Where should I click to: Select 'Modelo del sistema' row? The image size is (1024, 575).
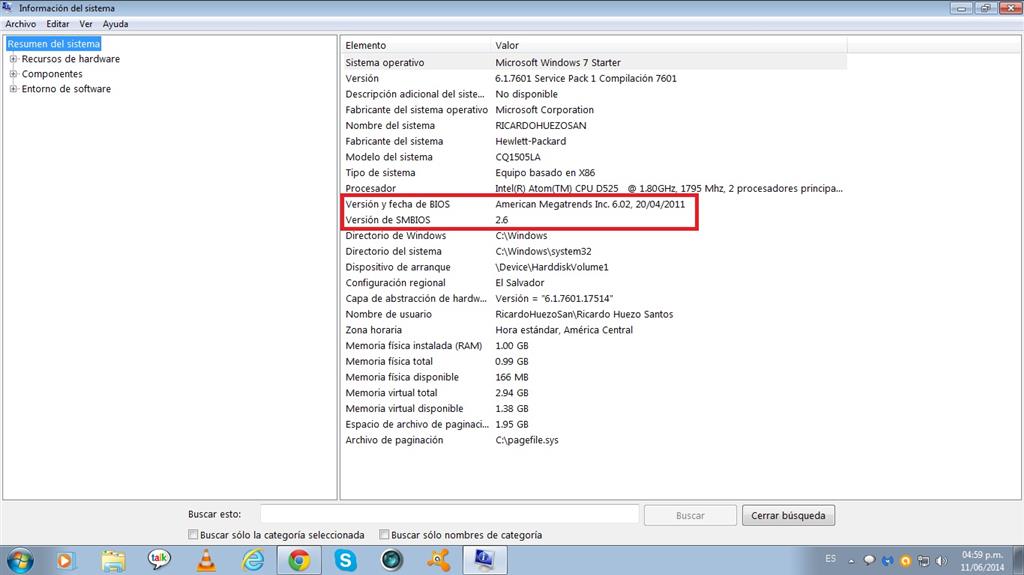594,157
